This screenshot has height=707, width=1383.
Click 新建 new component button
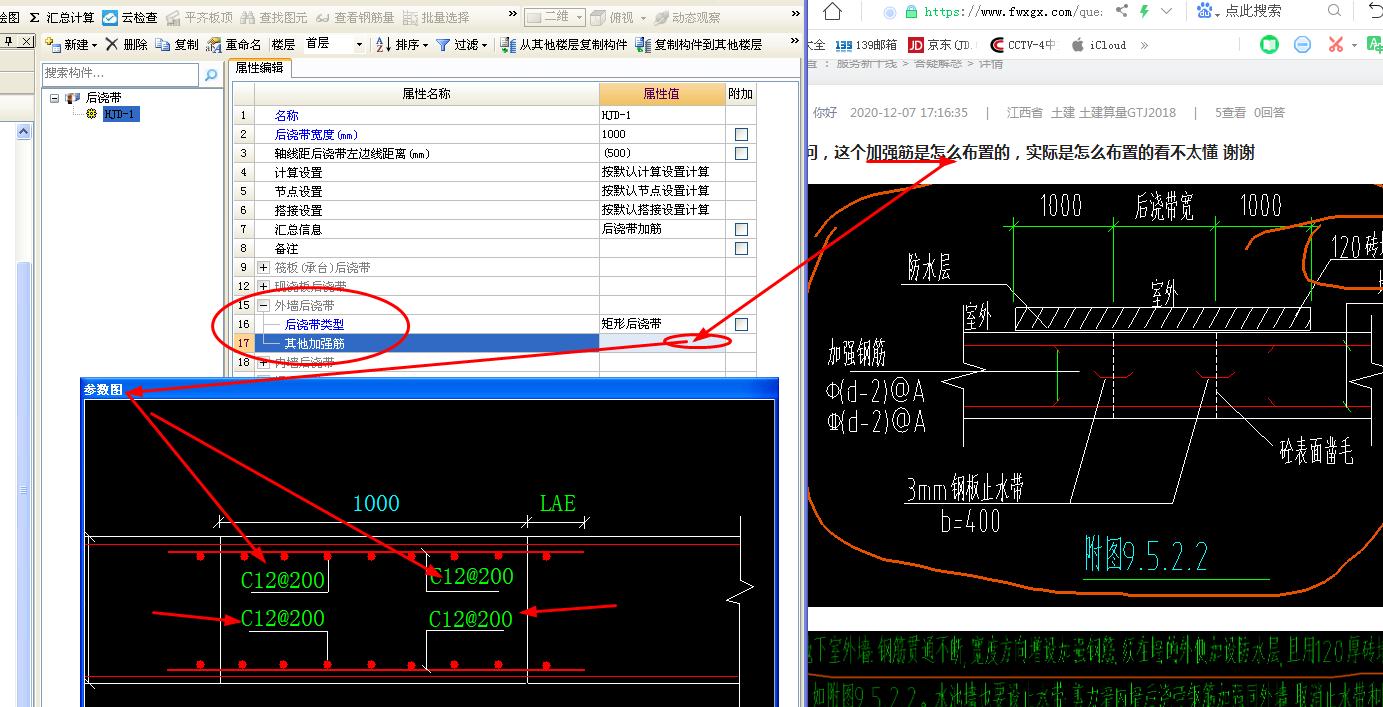pos(71,45)
